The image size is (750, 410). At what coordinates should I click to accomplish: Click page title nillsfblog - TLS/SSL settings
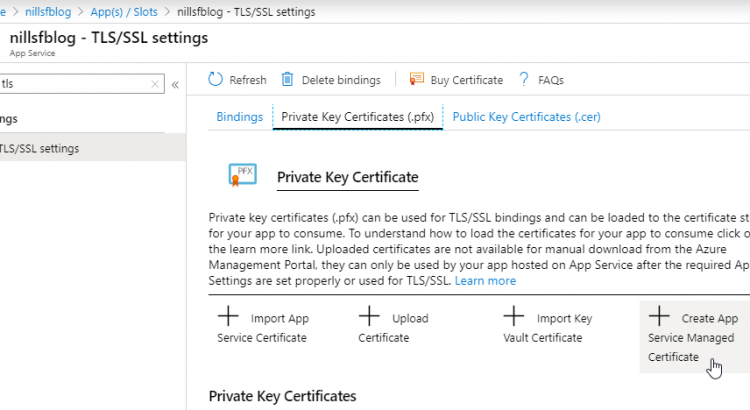(109, 38)
